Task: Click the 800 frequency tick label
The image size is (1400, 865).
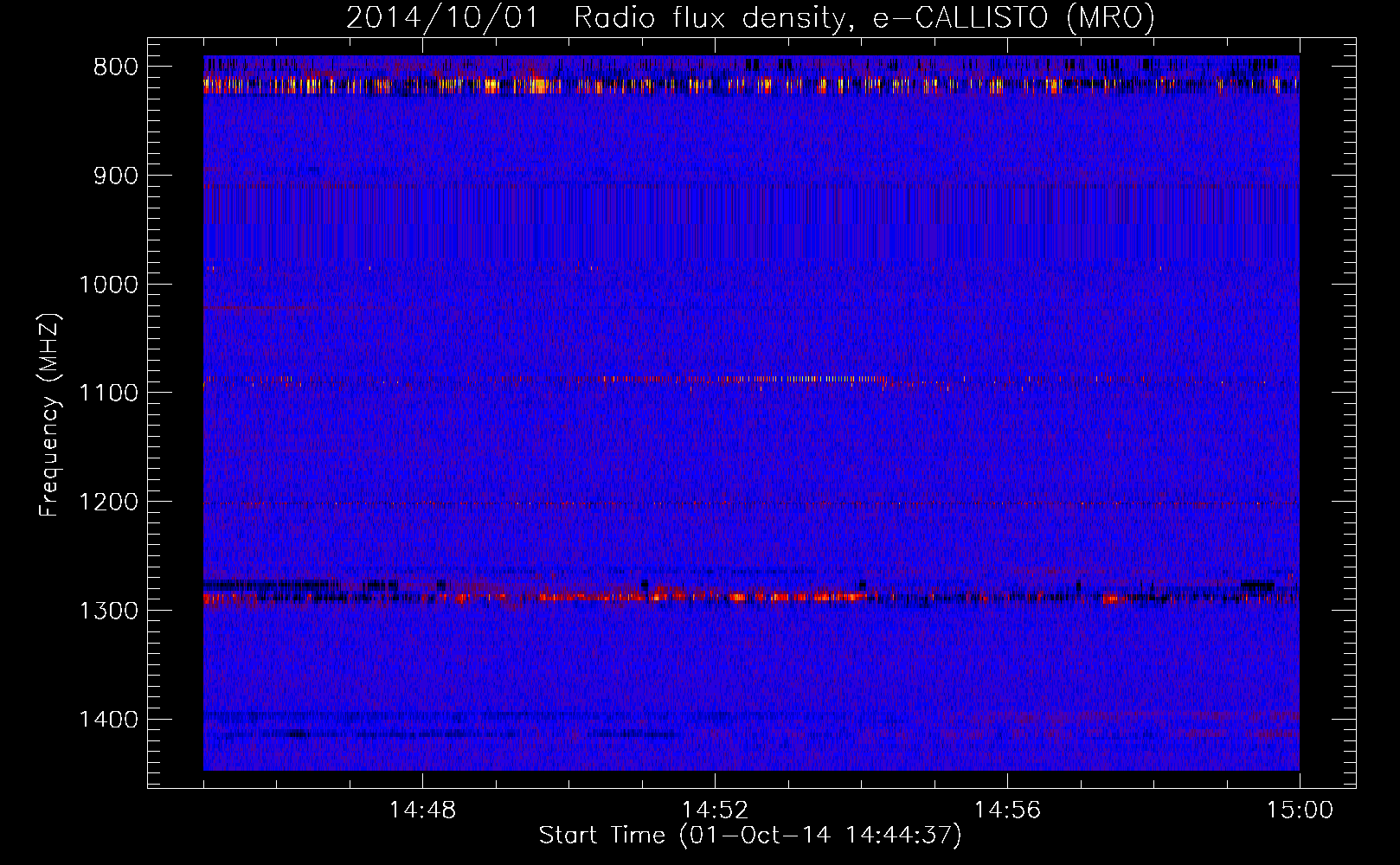Action: [x=116, y=67]
